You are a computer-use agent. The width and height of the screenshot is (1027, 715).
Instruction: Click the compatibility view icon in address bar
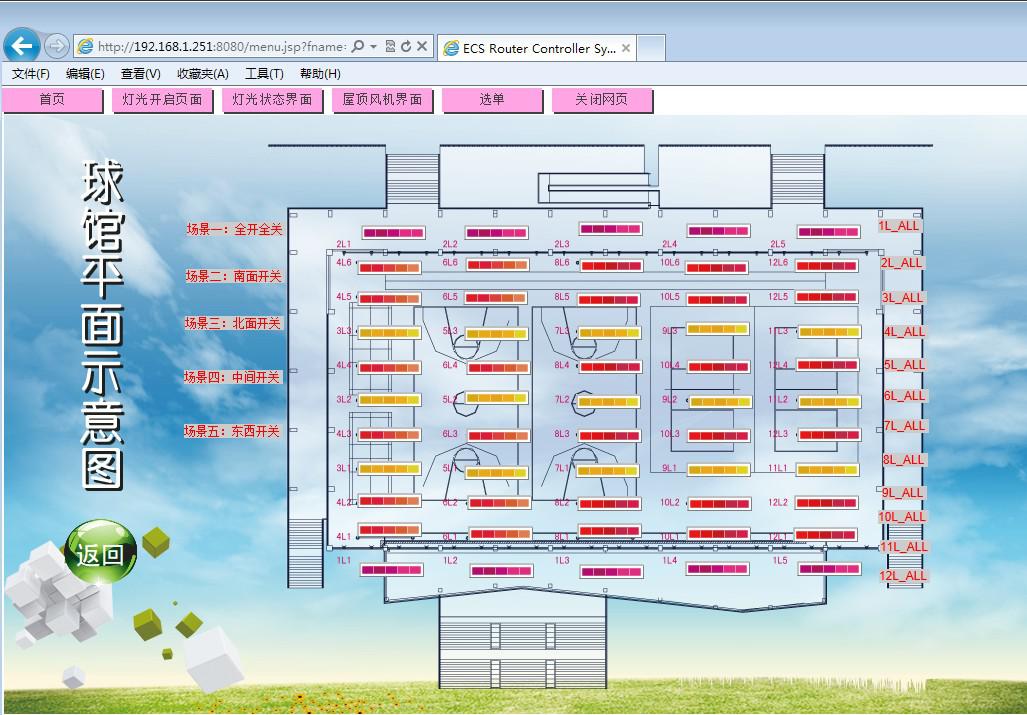(x=390, y=47)
